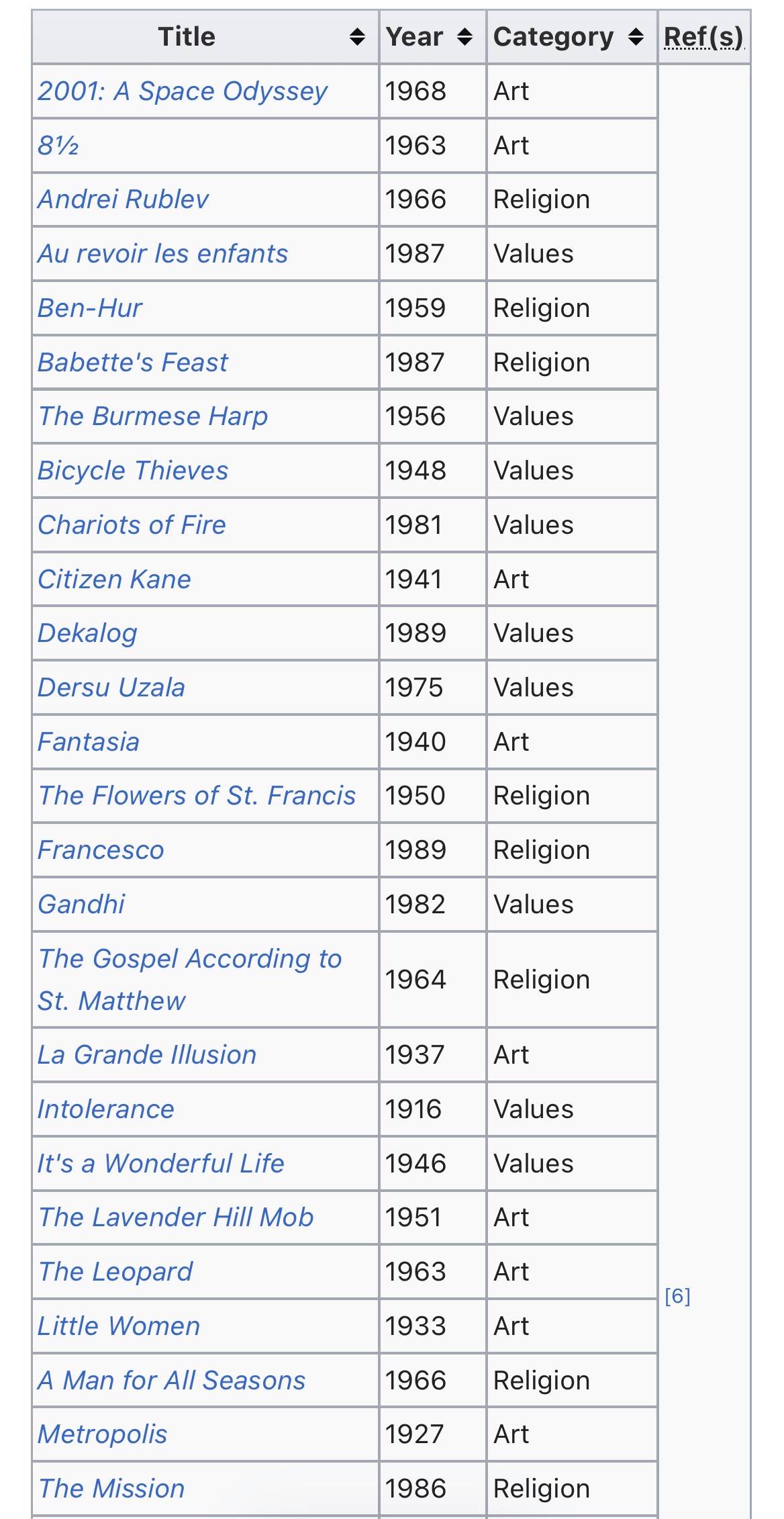
Task: Follow the Andrei Rublev link
Action: click(123, 199)
